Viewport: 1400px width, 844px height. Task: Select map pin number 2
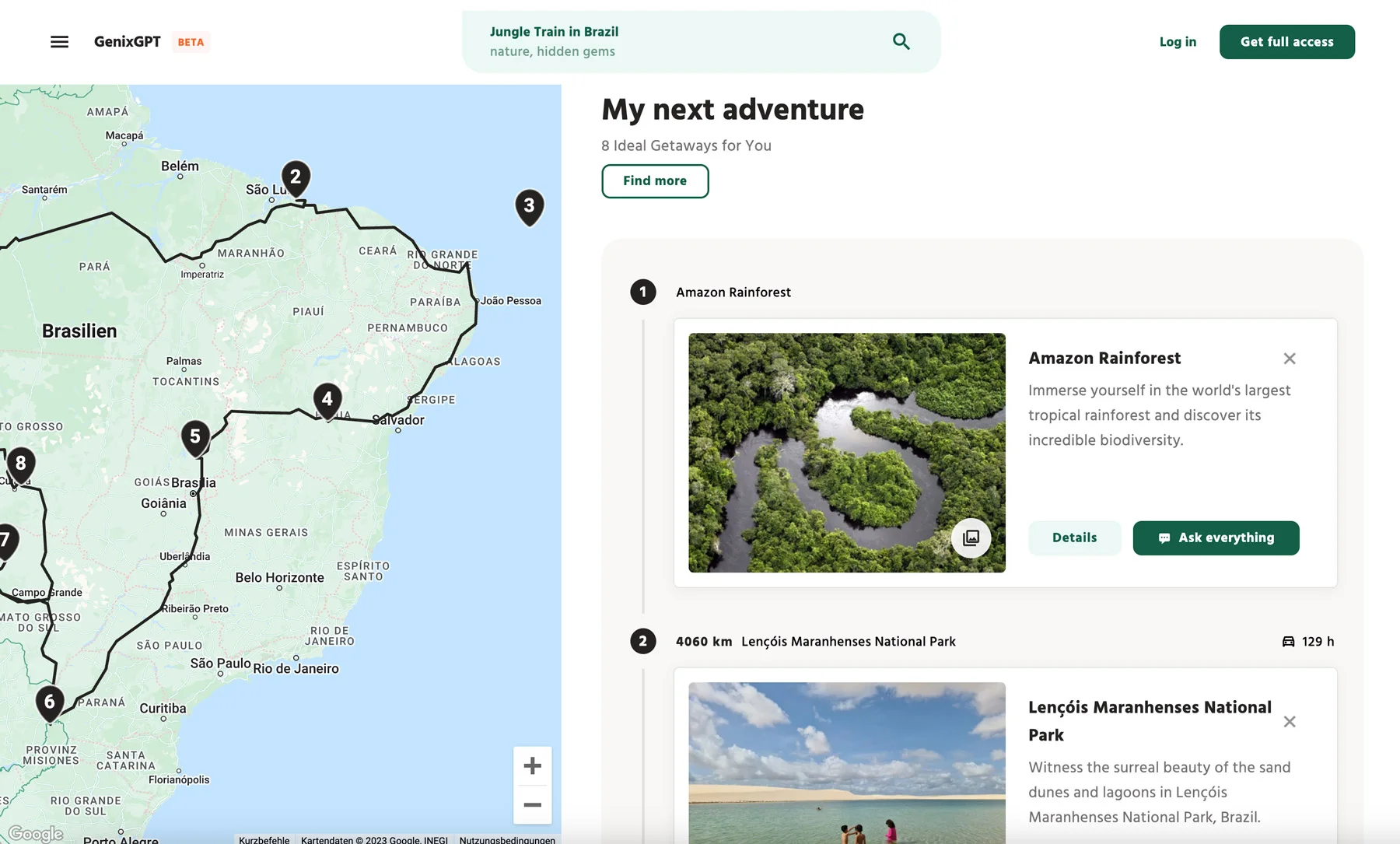pyautogui.click(x=296, y=180)
